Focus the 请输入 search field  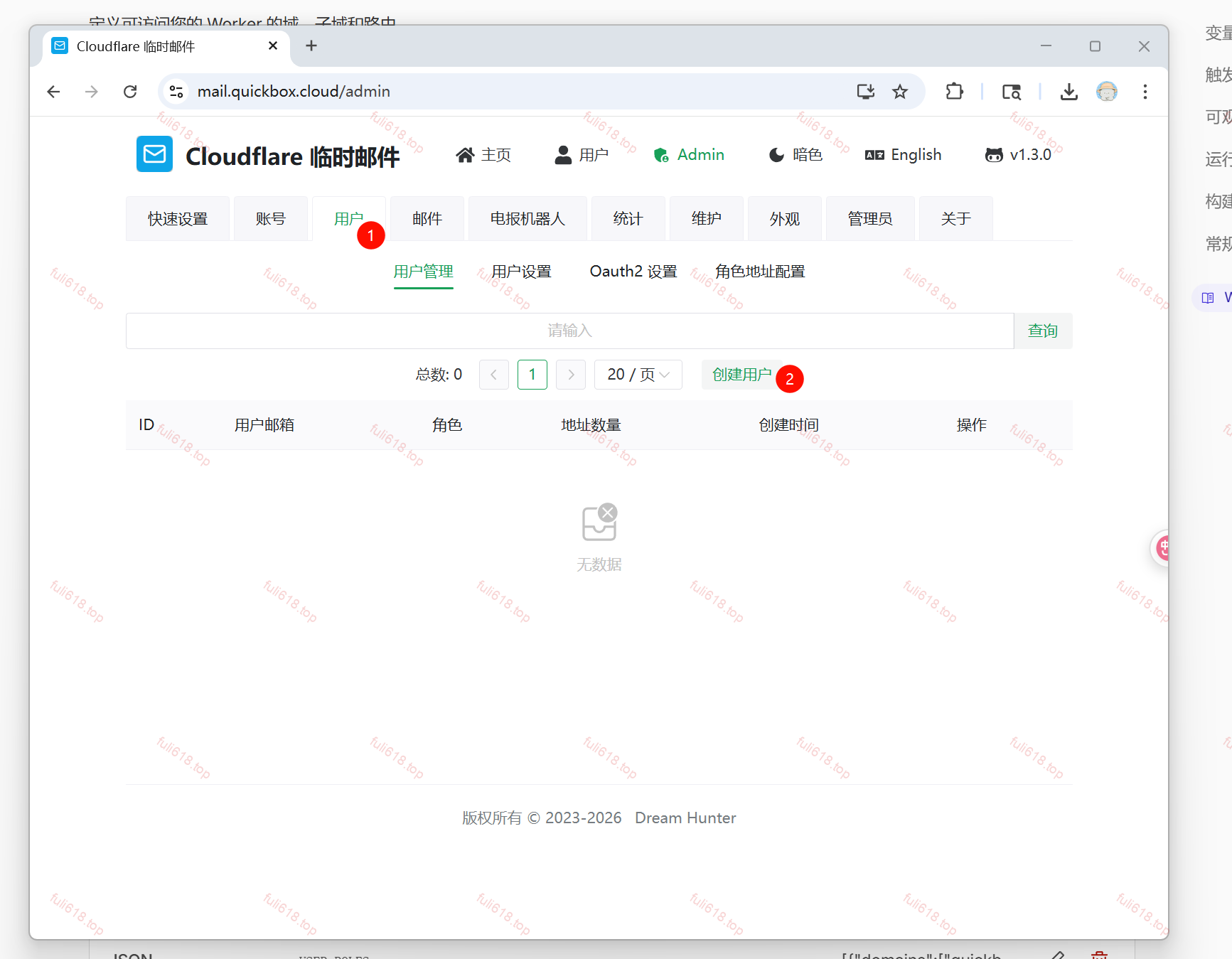pyautogui.click(x=570, y=331)
